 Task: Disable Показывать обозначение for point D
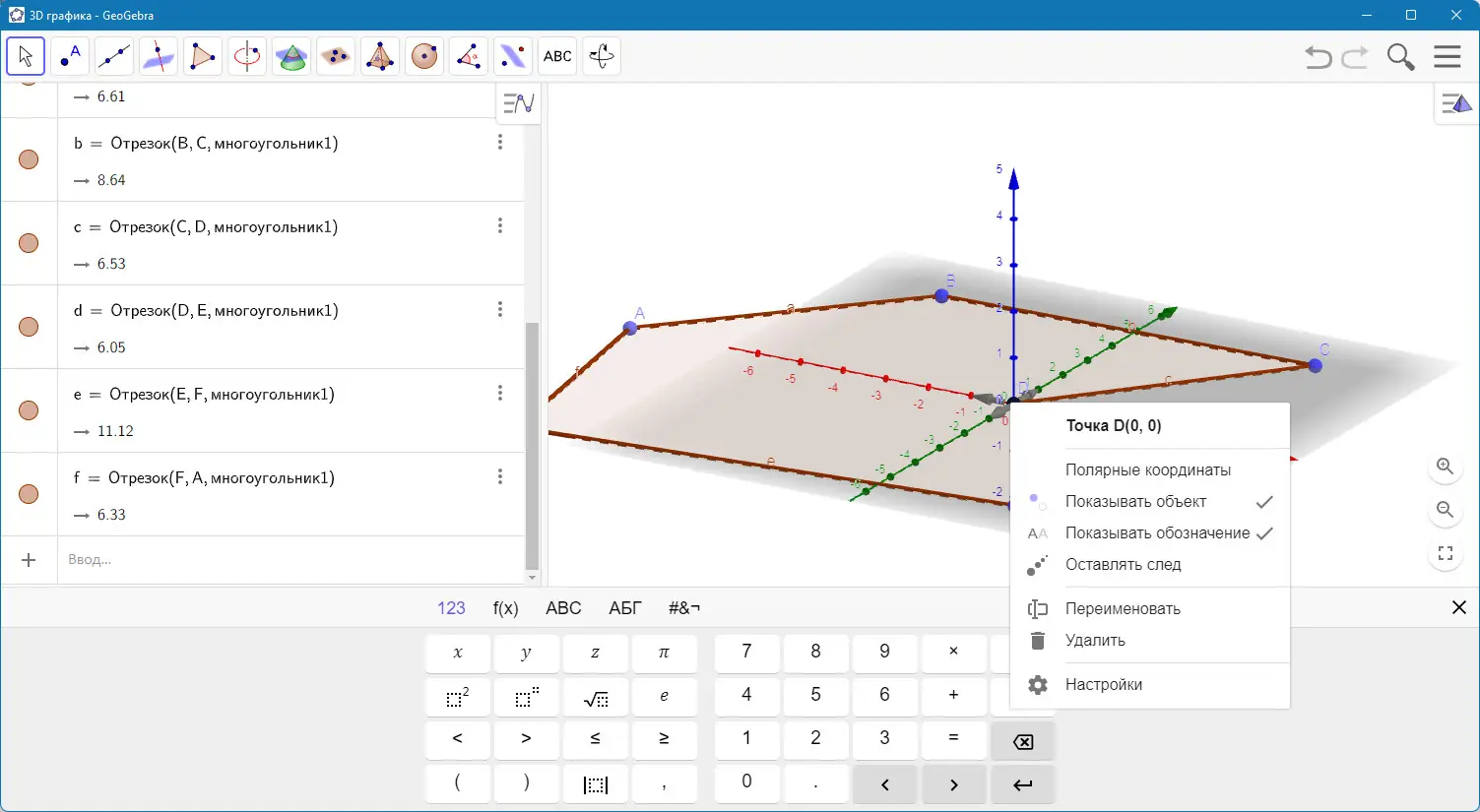tap(1156, 532)
